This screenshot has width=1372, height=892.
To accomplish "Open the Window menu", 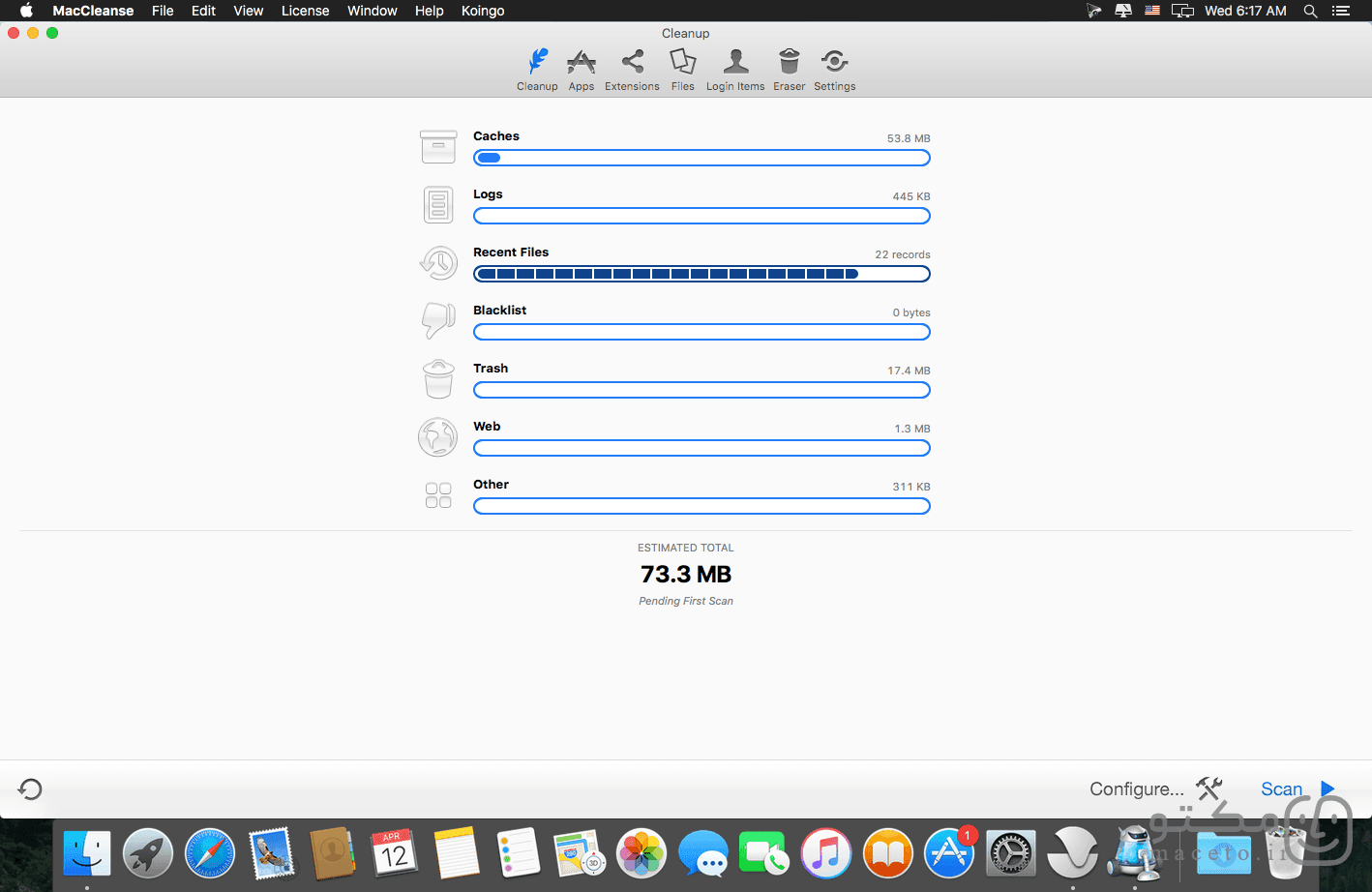I will tap(373, 11).
